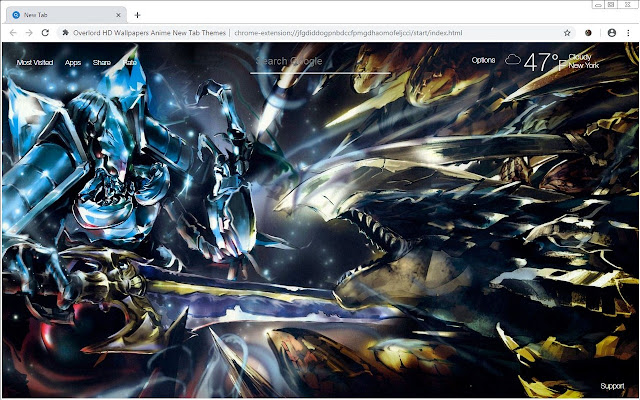640x400 pixels.
Task: Bookmark this page with the star icon
Action: (567, 33)
